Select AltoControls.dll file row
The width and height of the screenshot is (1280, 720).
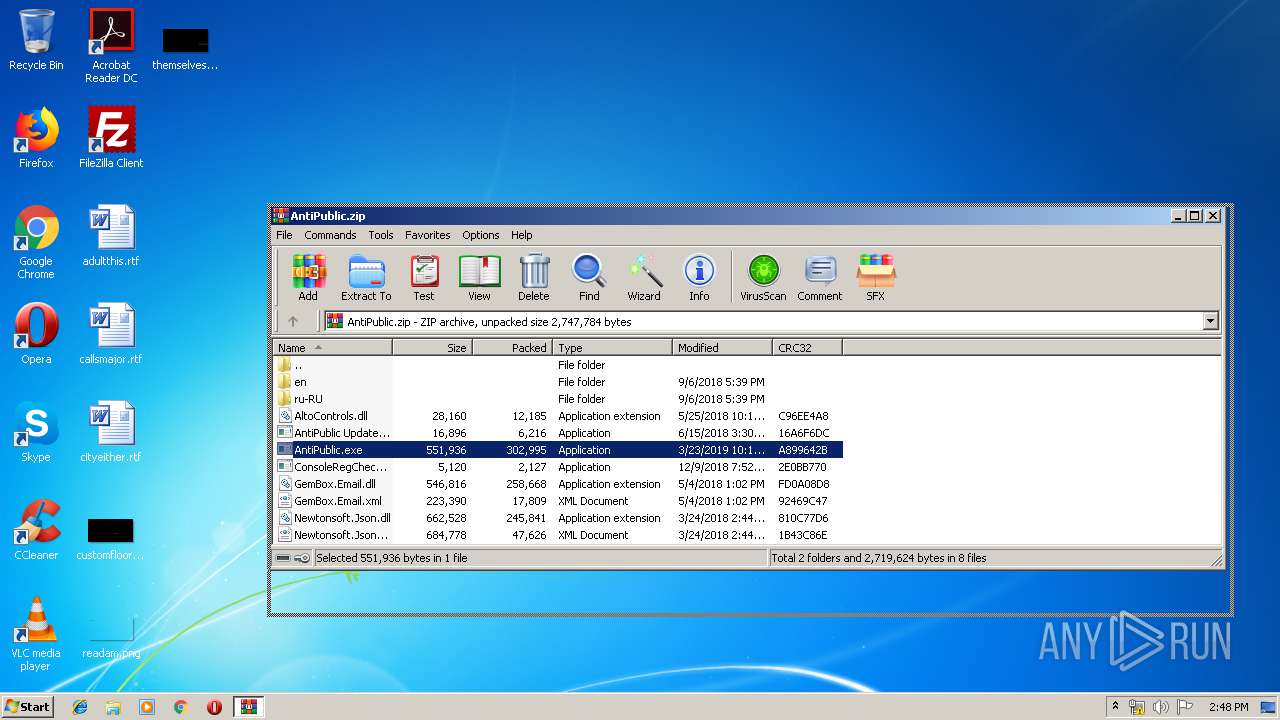pyautogui.click(x=558, y=416)
